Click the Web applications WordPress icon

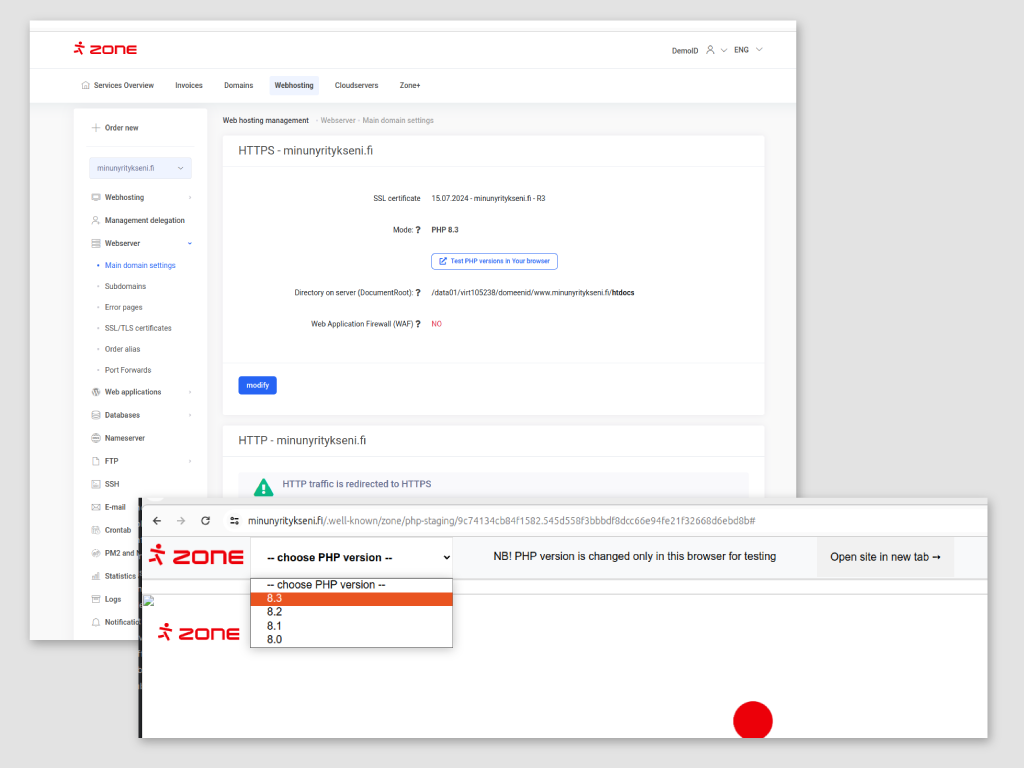pyautogui.click(x=96, y=392)
